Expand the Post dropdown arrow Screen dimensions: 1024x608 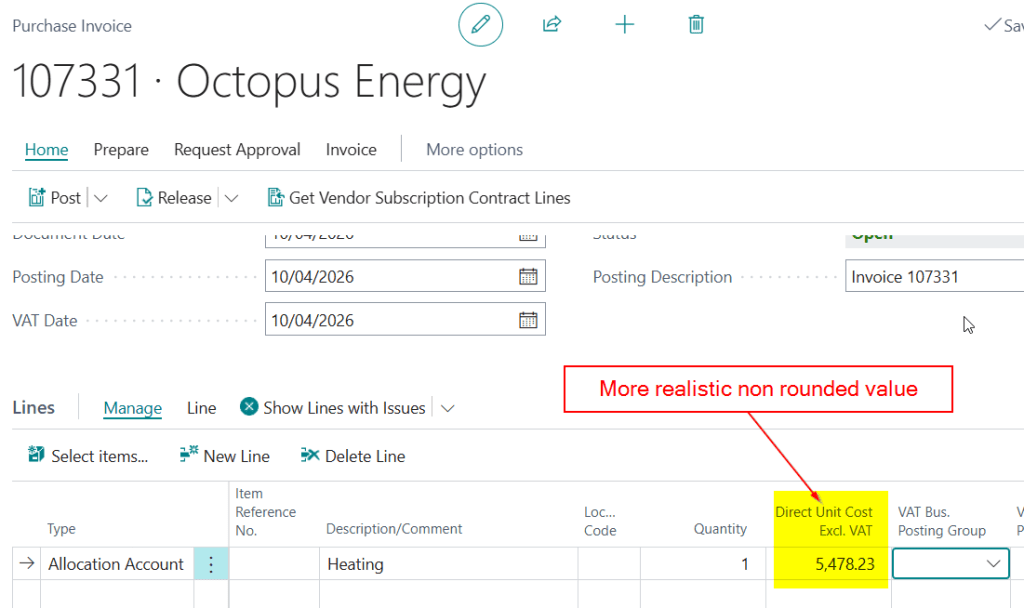point(100,198)
